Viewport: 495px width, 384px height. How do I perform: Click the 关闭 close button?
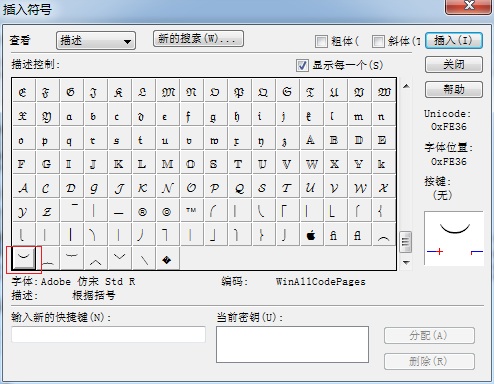[x=454, y=64]
